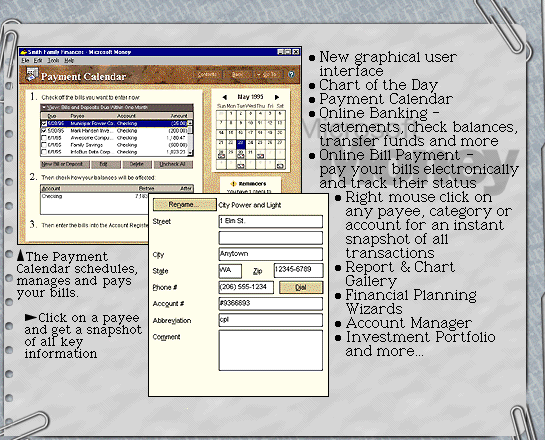Select the highlighted day 23 in May calendar
This screenshot has height=440, width=545.
241,144
